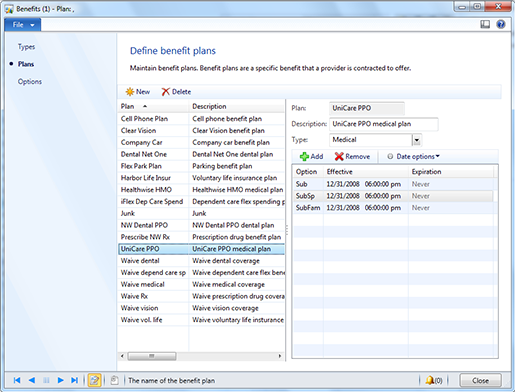Select Healthwise HMO plan
The width and height of the screenshot is (515, 392).
(x=201, y=190)
